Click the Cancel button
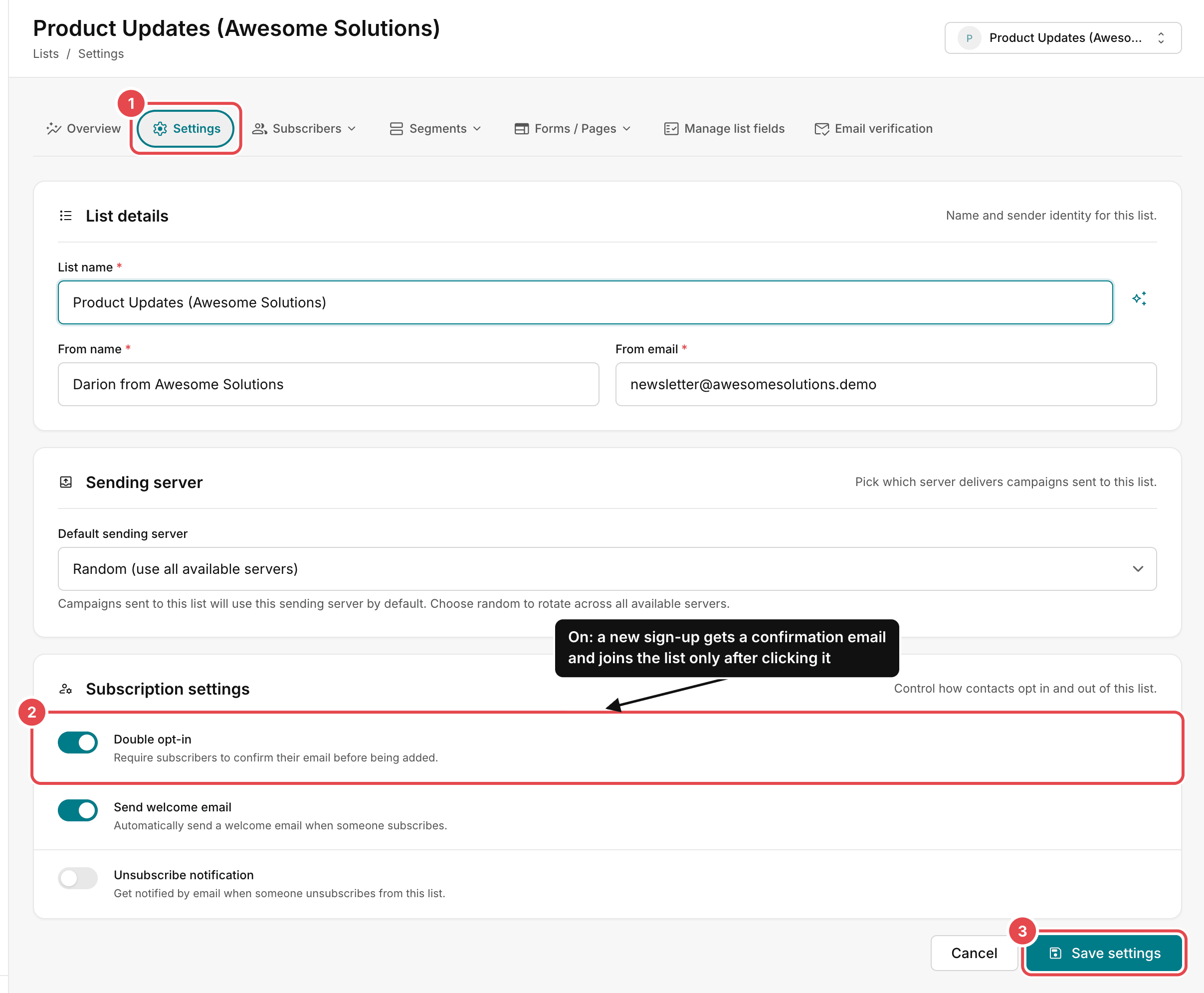The width and height of the screenshot is (1204, 993). pyautogui.click(x=974, y=953)
